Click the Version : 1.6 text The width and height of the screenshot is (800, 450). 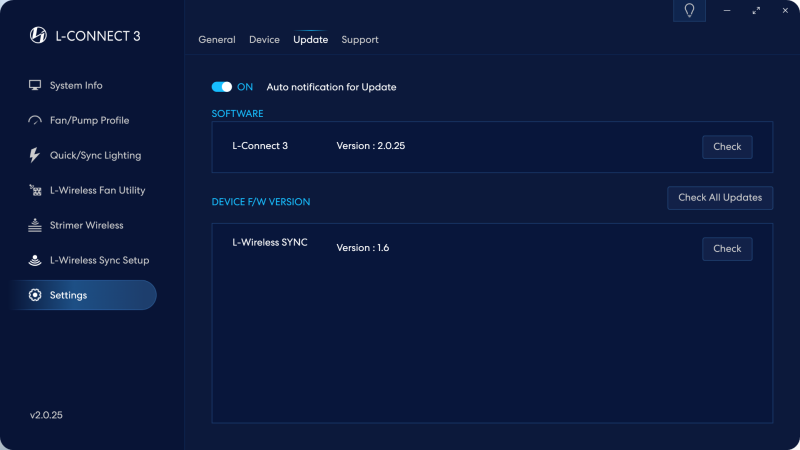(363, 248)
